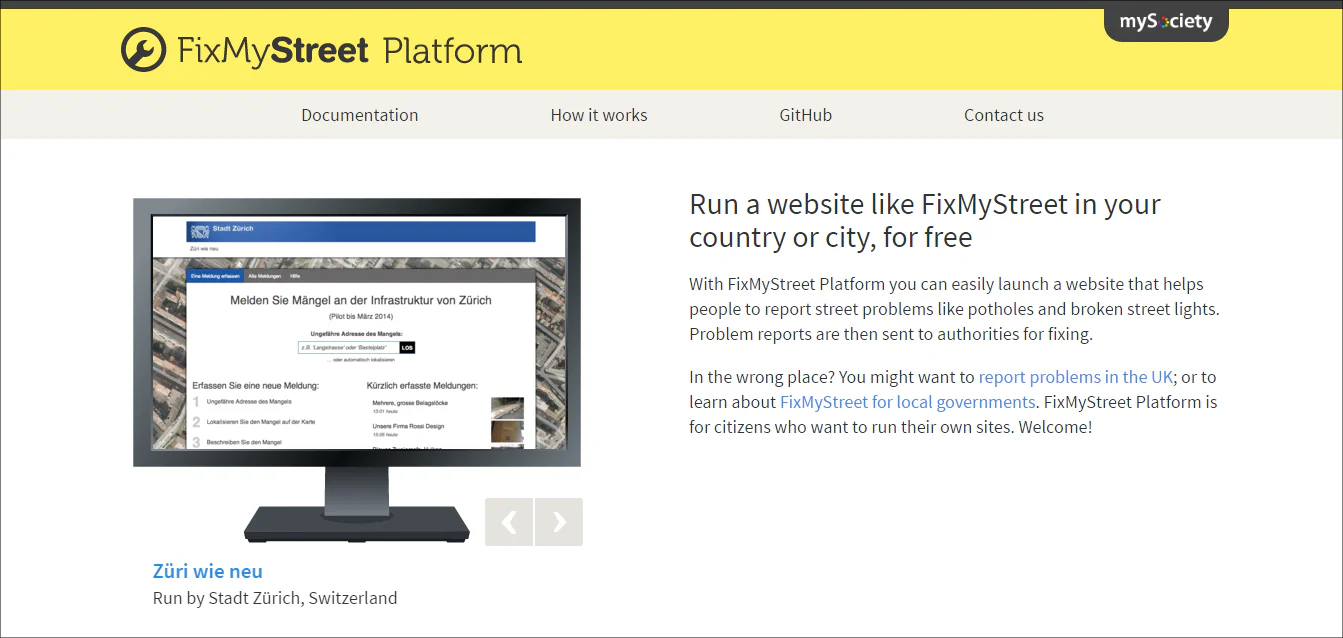The image size is (1343, 638).
Task: Open the Züri wie neu link
Action: coord(208,571)
